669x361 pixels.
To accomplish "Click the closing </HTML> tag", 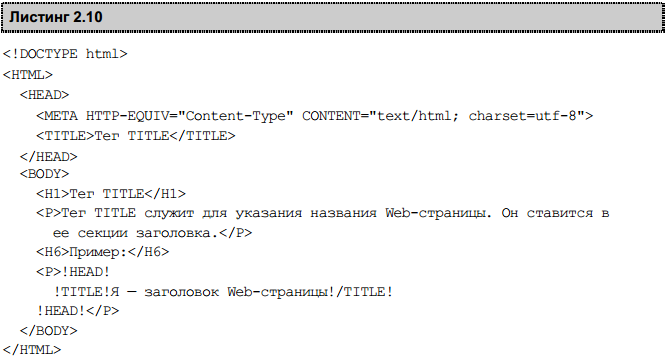I will (32, 350).
